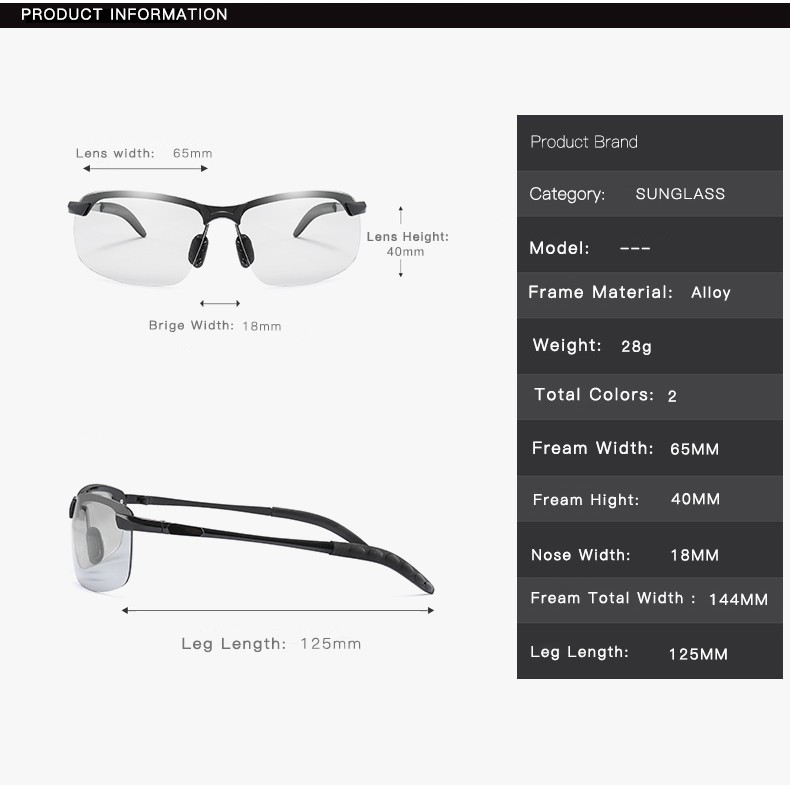Screen dimensions: 790x790
Task: Select the Category SUNGLASS row
Action: 649,194
